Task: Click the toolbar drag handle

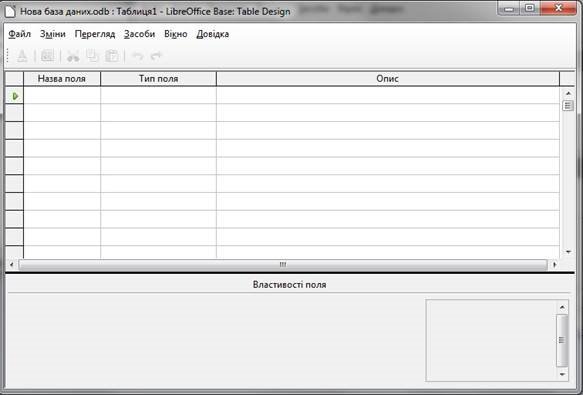Action: click(x=7, y=56)
